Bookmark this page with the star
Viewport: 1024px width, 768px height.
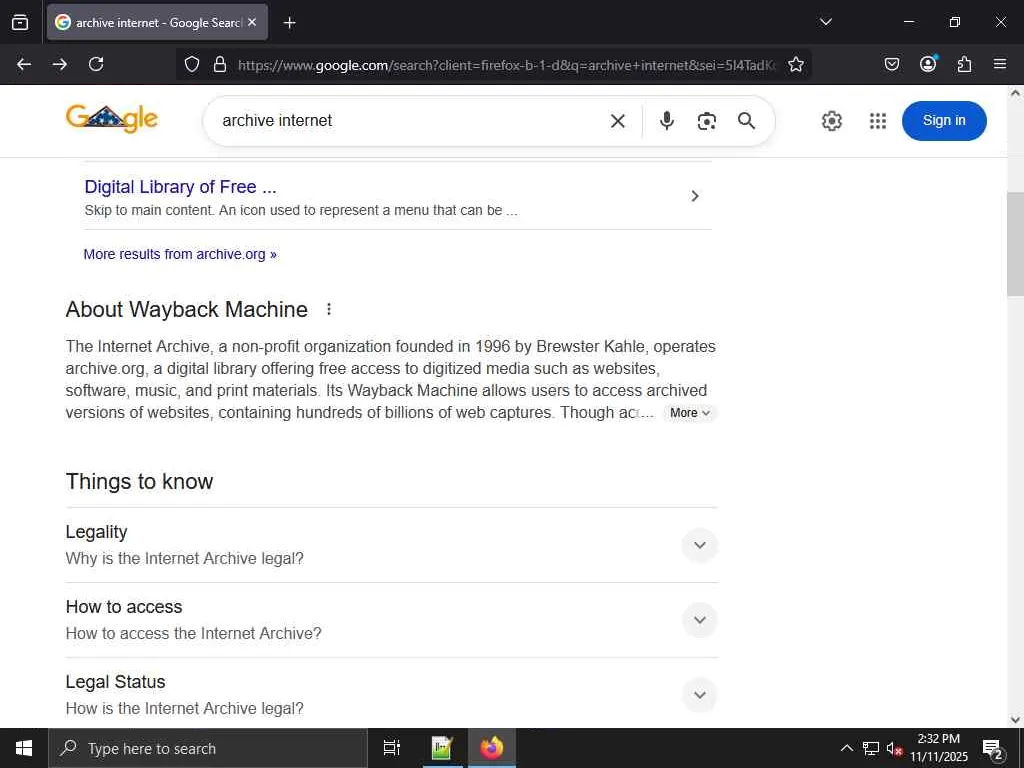click(795, 64)
